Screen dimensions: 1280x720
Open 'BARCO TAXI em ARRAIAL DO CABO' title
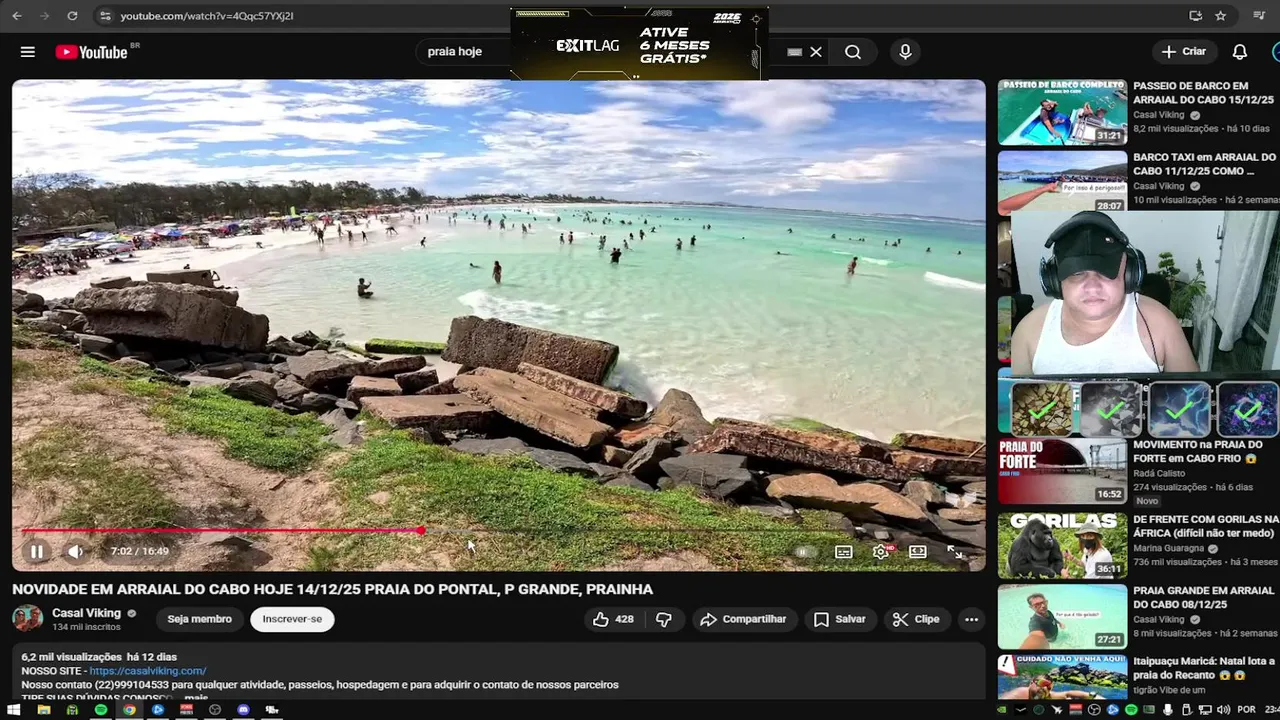pos(1204,164)
